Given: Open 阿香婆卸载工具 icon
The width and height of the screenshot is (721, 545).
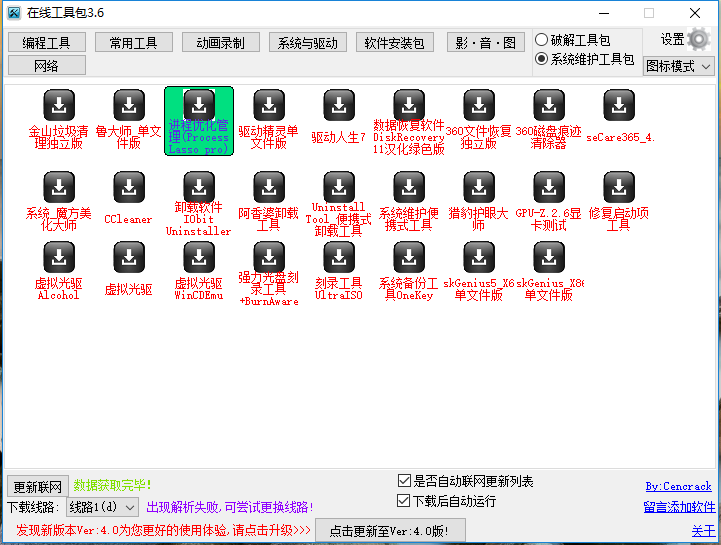Looking at the screenshot, I should (269, 187).
